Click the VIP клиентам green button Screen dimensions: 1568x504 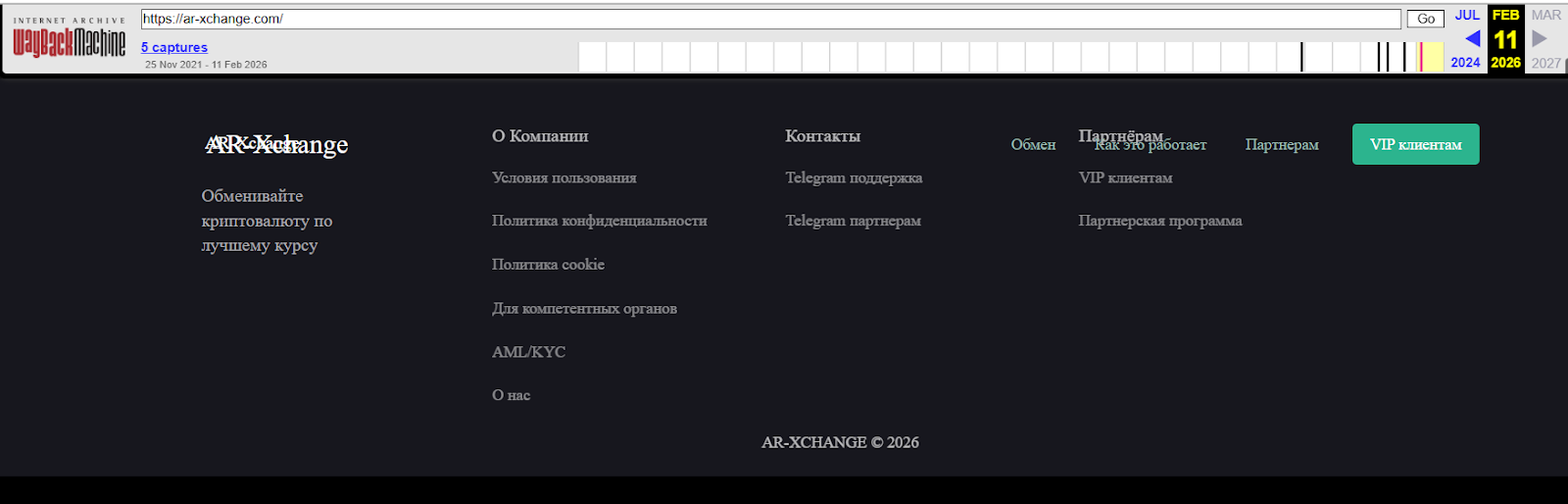[x=1416, y=144]
